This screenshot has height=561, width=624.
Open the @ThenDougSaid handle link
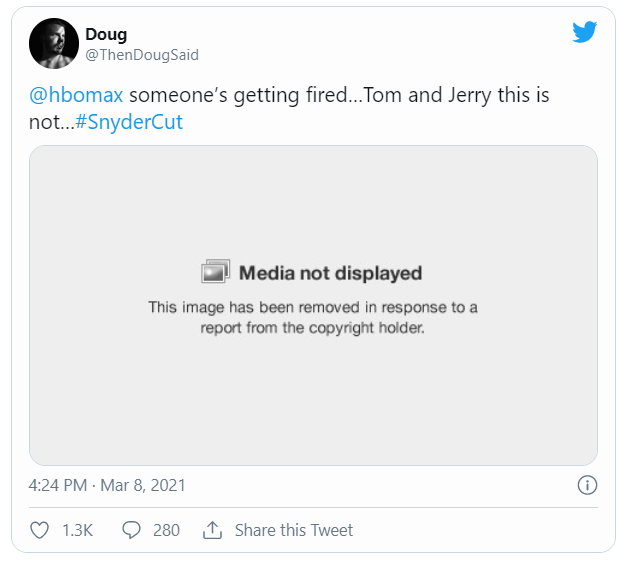click(142, 55)
